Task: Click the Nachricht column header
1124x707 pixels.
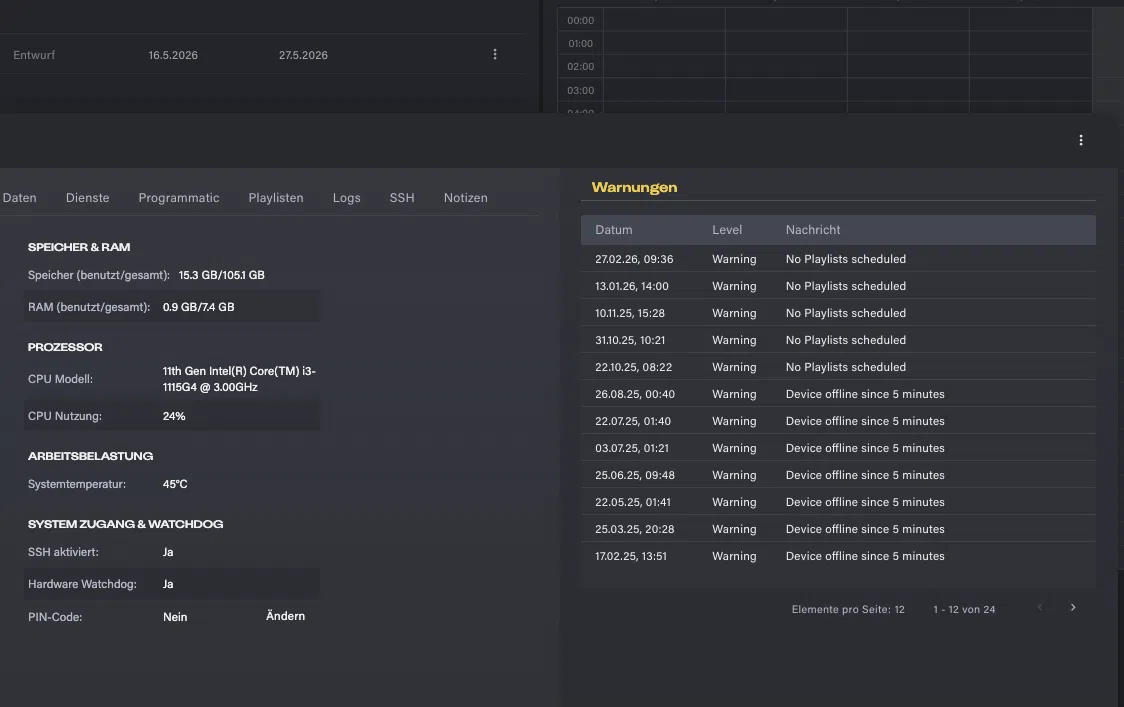Action: [813, 230]
